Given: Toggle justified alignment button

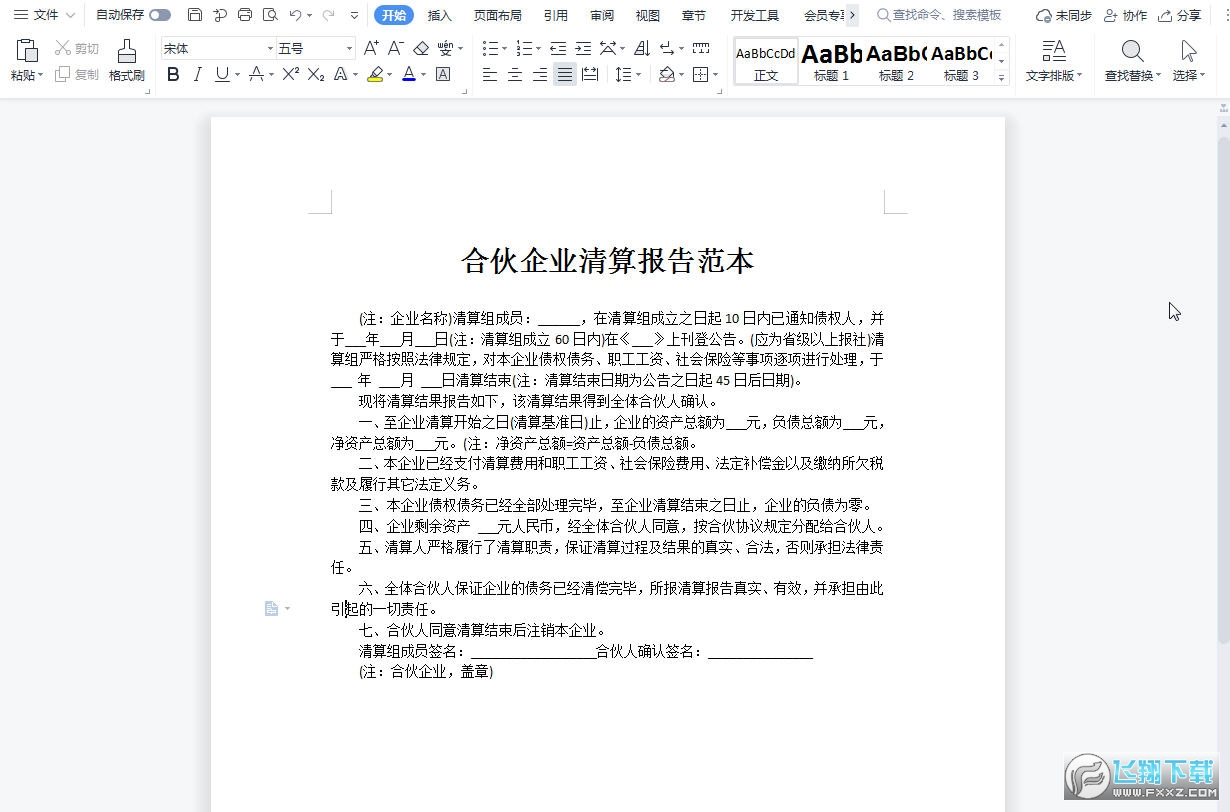Looking at the screenshot, I should click(565, 75).
